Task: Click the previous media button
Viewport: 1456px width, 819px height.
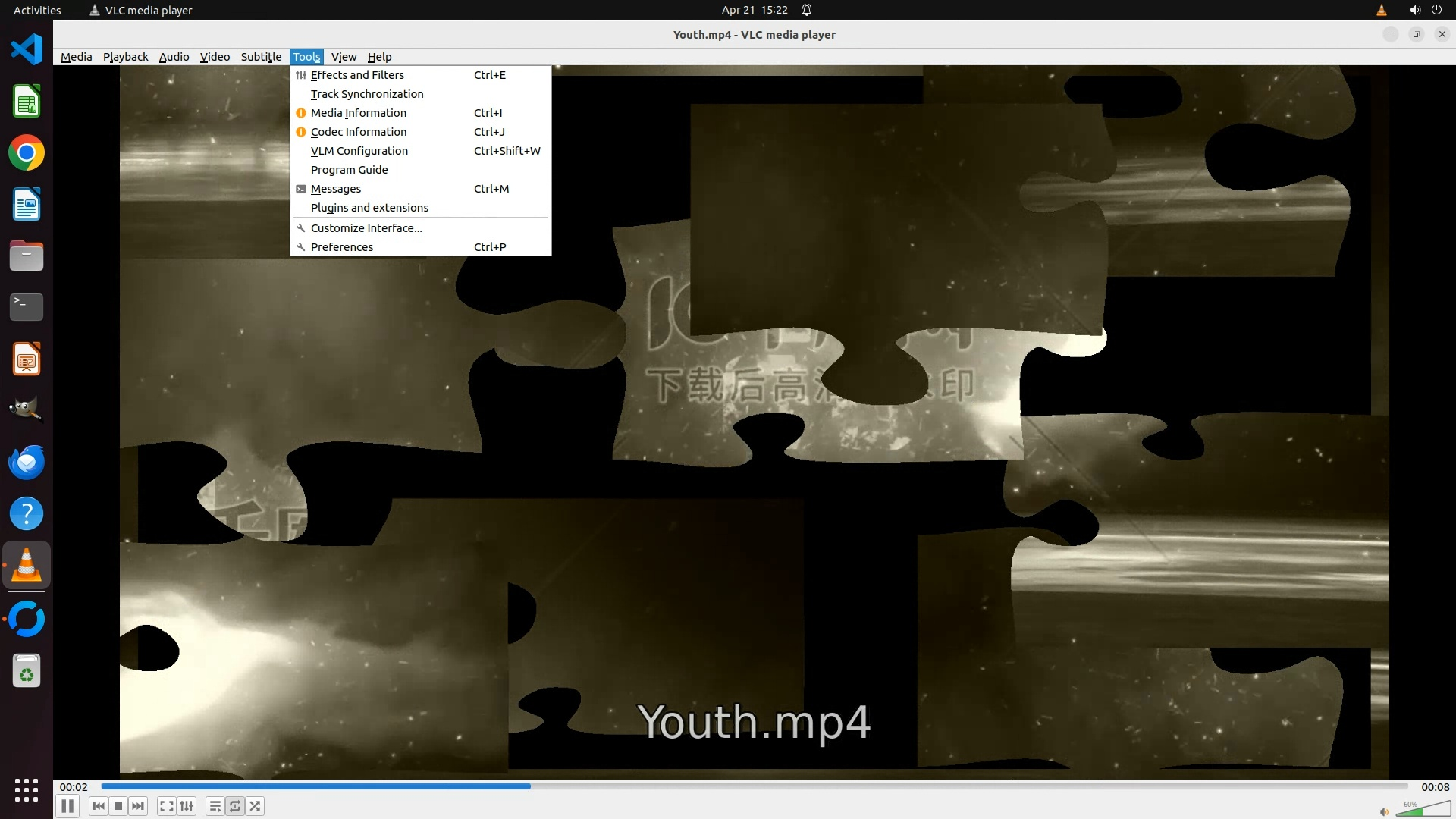Action: 98,806
